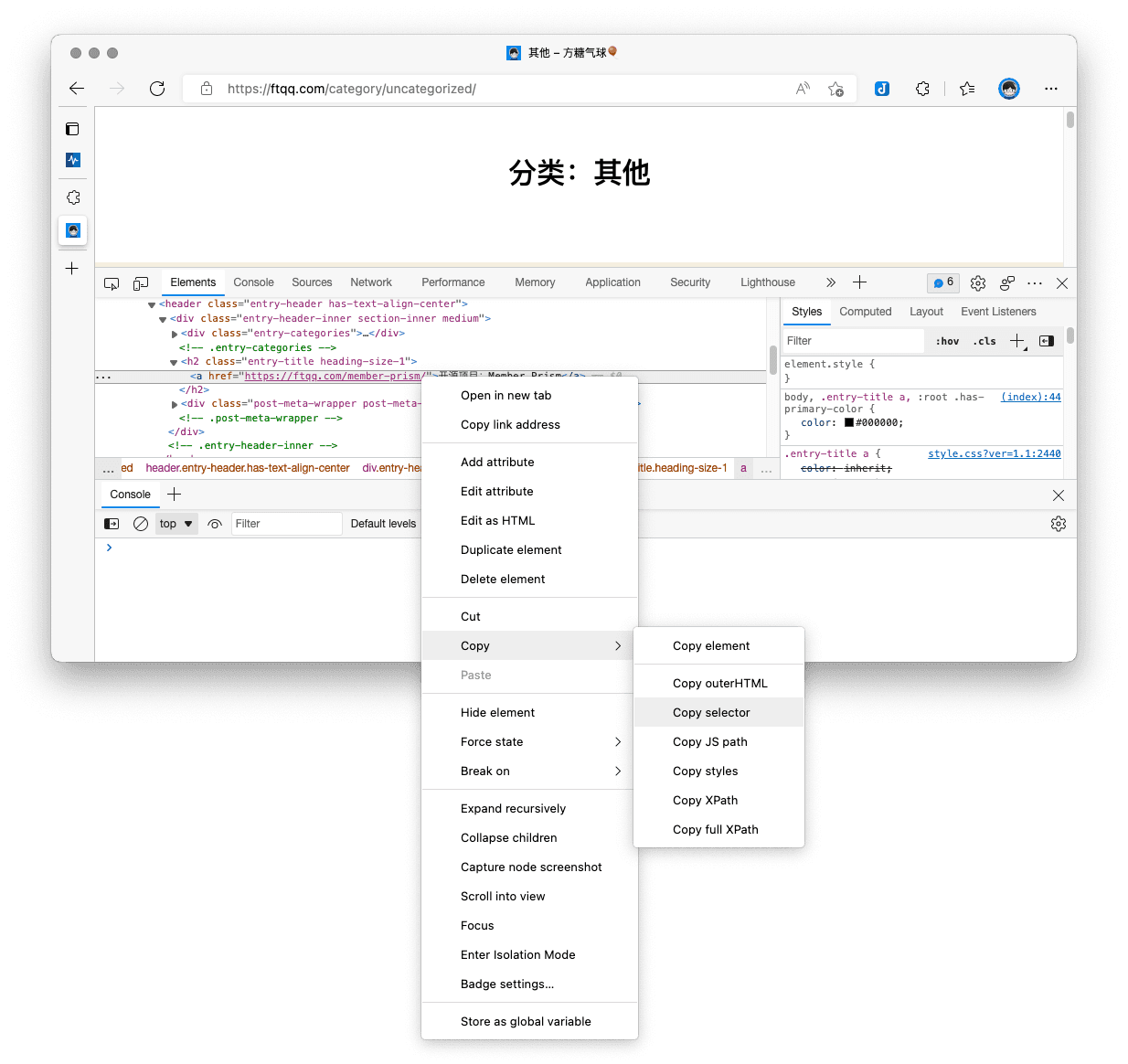Click the inspect element picker icon
1128x1064 pixels.
pyautogui.click(x=112, y=283)
